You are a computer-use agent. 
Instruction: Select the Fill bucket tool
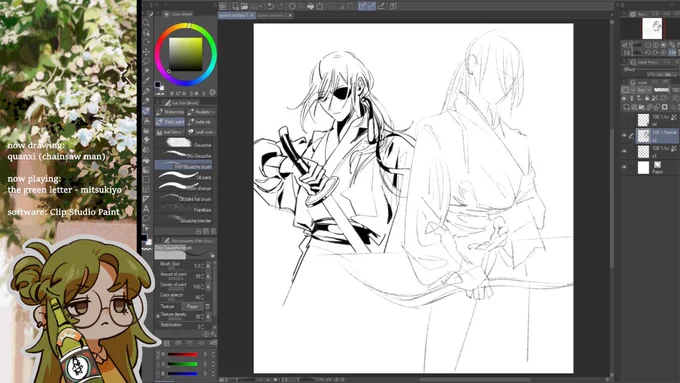147,160
